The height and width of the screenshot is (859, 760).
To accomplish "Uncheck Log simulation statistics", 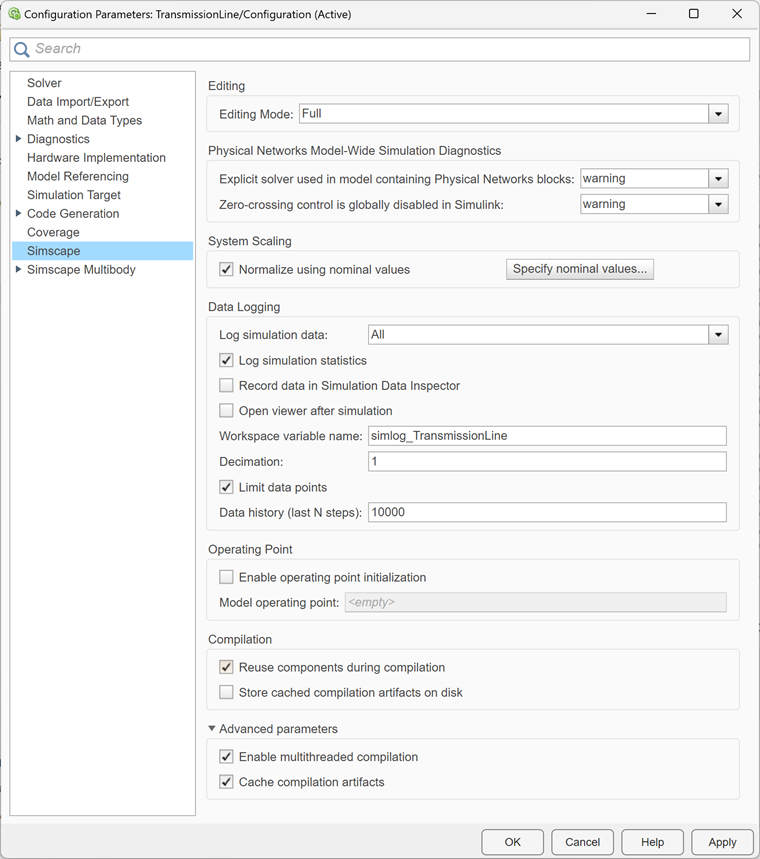I will [x=226, y=360].
